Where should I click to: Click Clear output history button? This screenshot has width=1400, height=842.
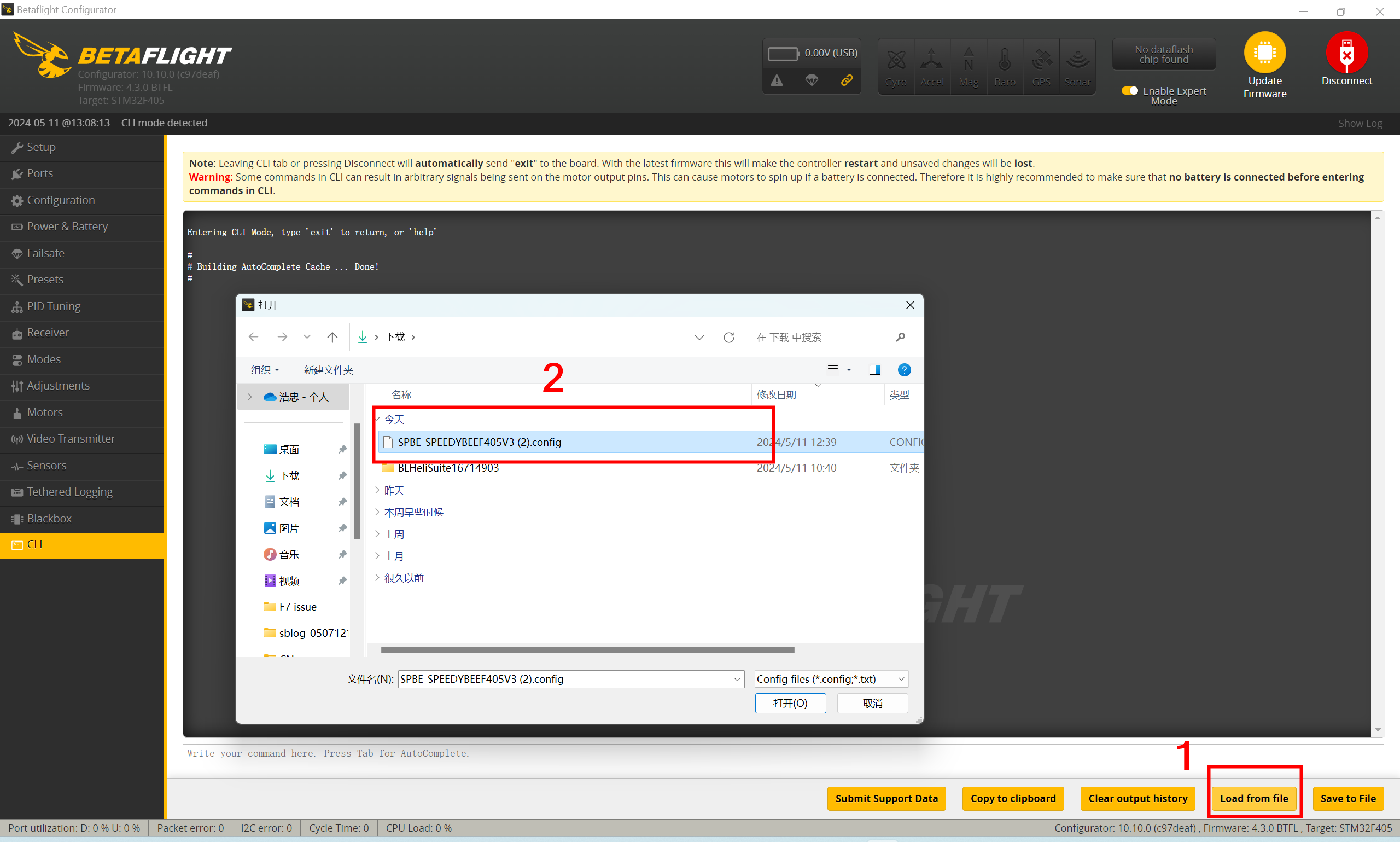[x=1137, y=798]
